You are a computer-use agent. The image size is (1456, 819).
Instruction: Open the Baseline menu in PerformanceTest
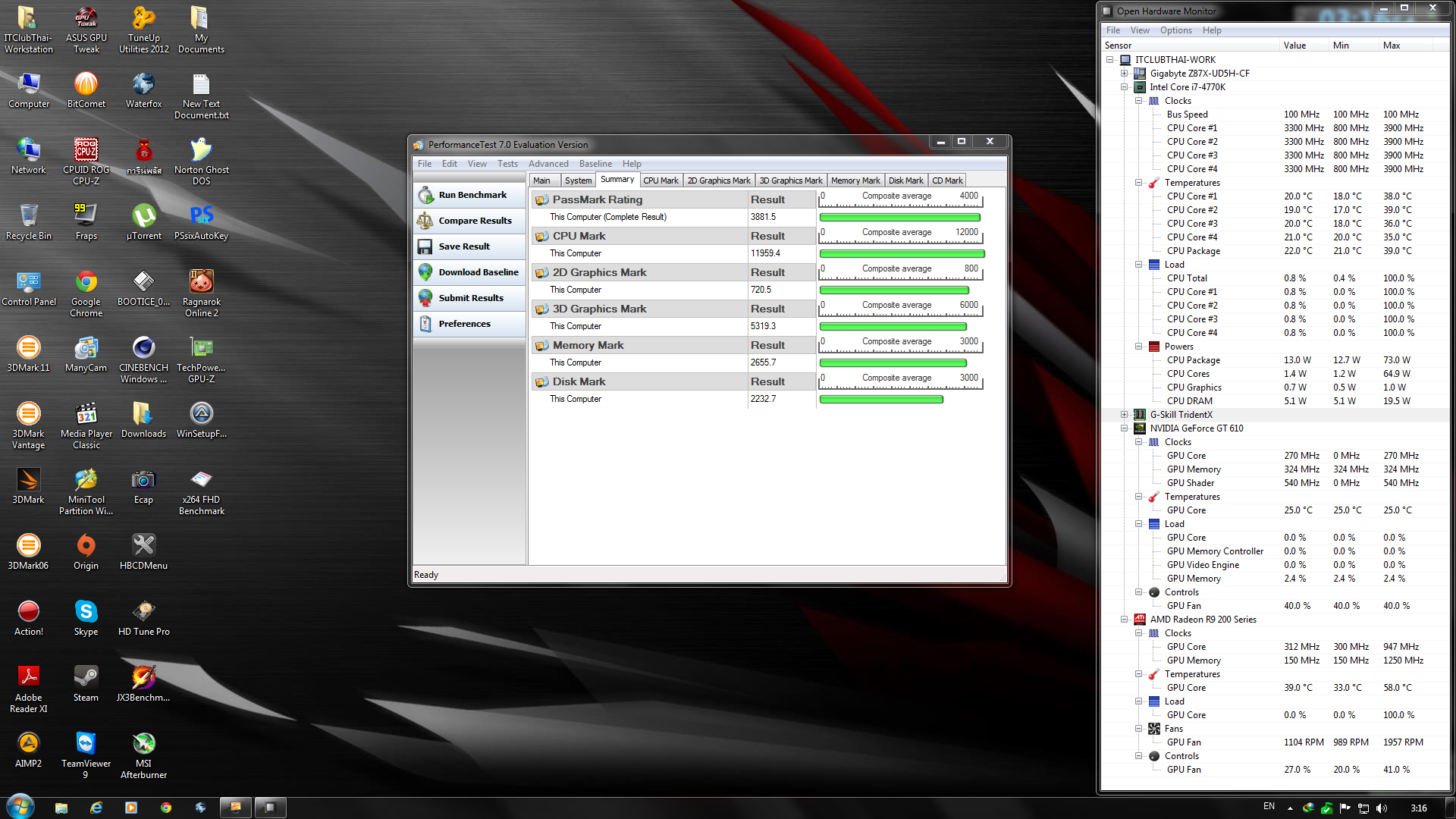[595, 164]
